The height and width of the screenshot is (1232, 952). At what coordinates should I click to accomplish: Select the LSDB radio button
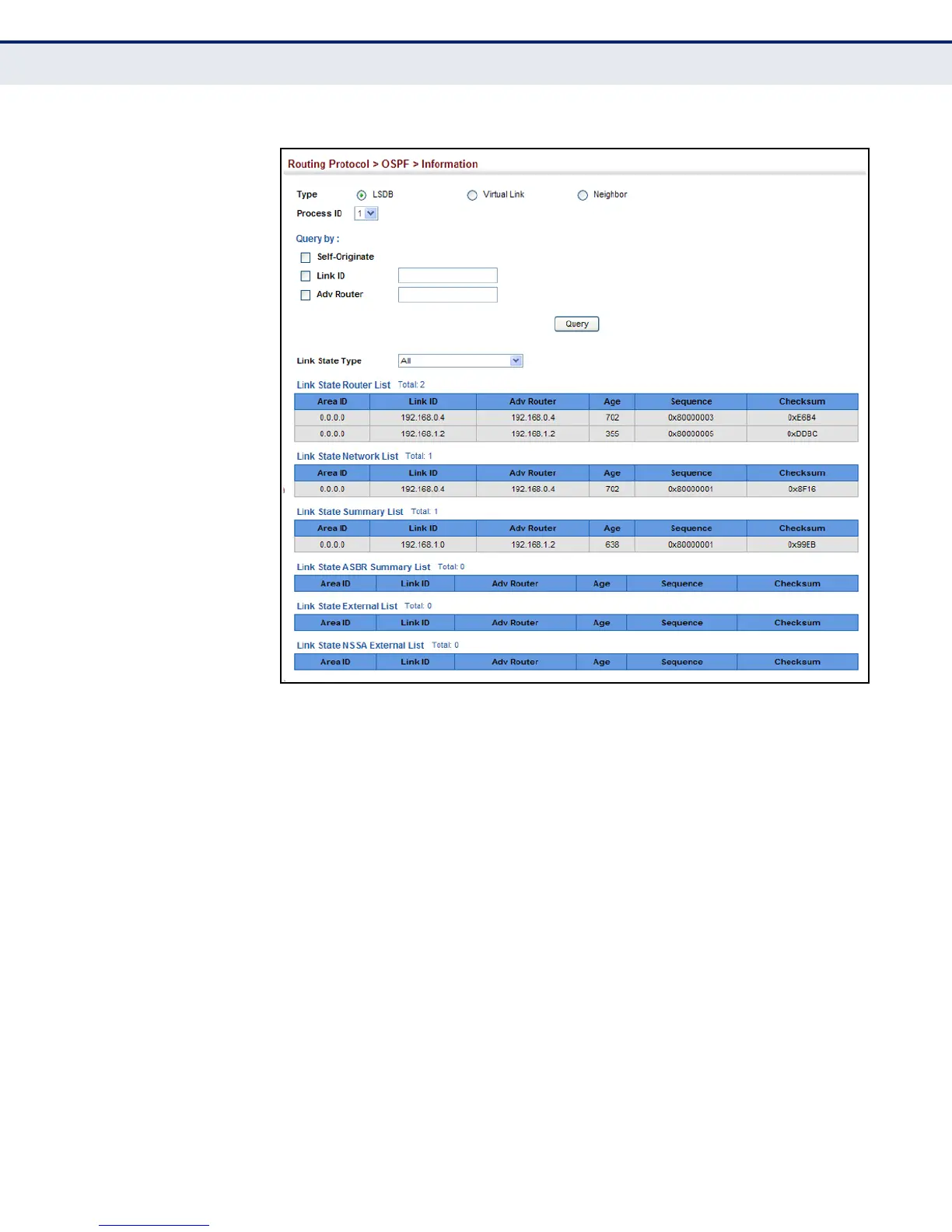click(x=362, y=195)
